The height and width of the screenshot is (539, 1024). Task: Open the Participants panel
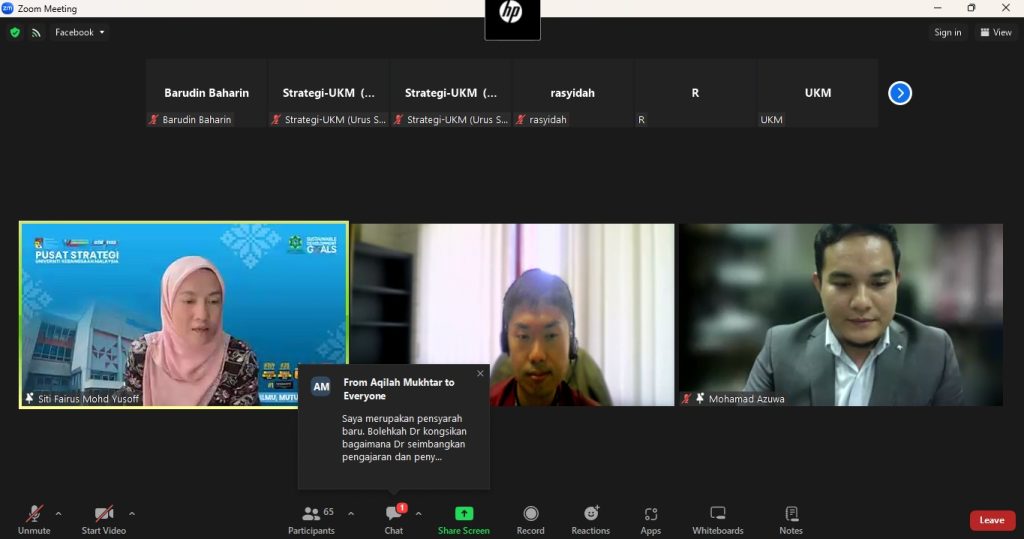[x=311, y=518]
